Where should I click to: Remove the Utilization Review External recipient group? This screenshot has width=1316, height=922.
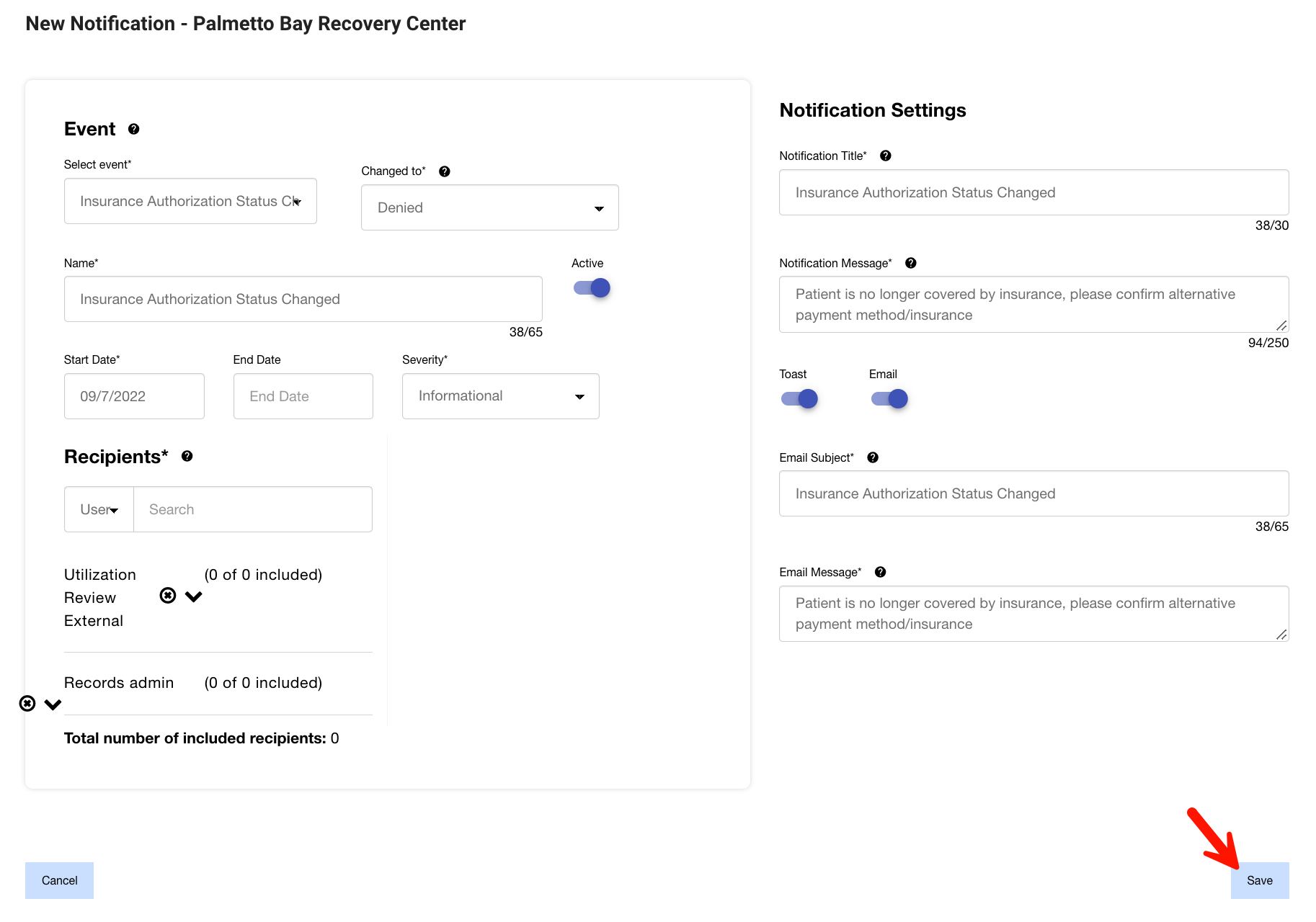167,596
